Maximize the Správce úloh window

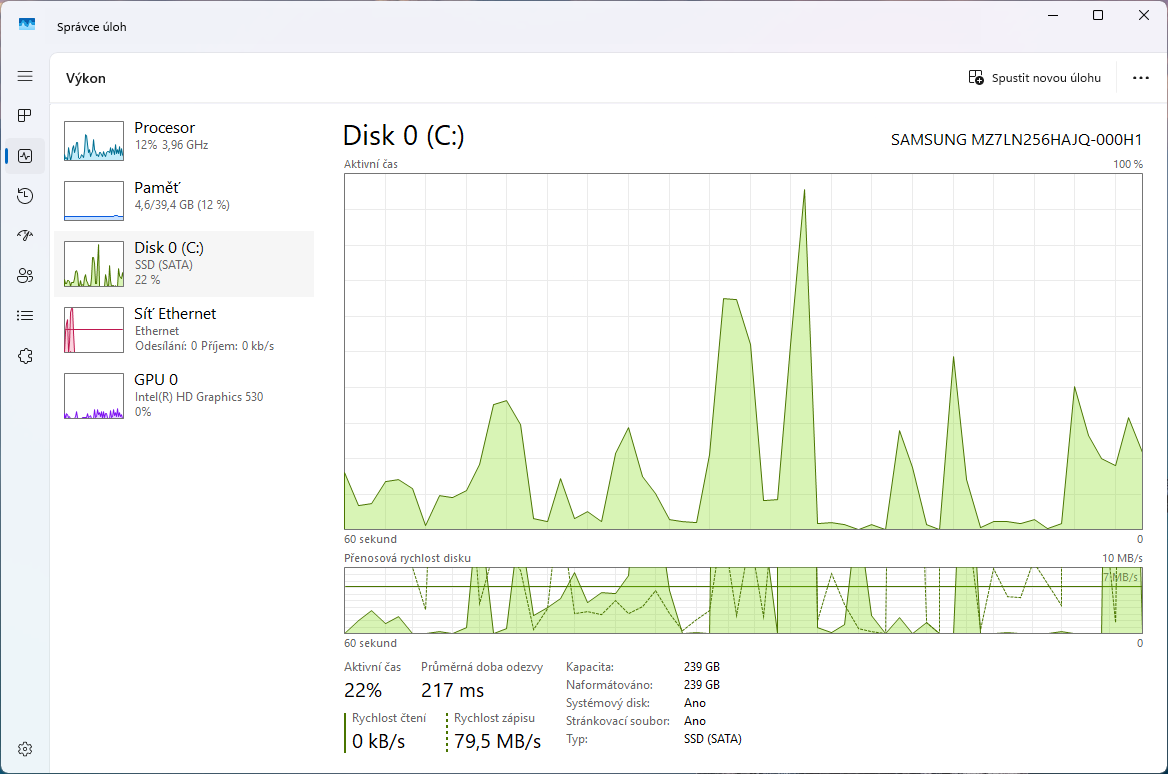click(1098, 15)
